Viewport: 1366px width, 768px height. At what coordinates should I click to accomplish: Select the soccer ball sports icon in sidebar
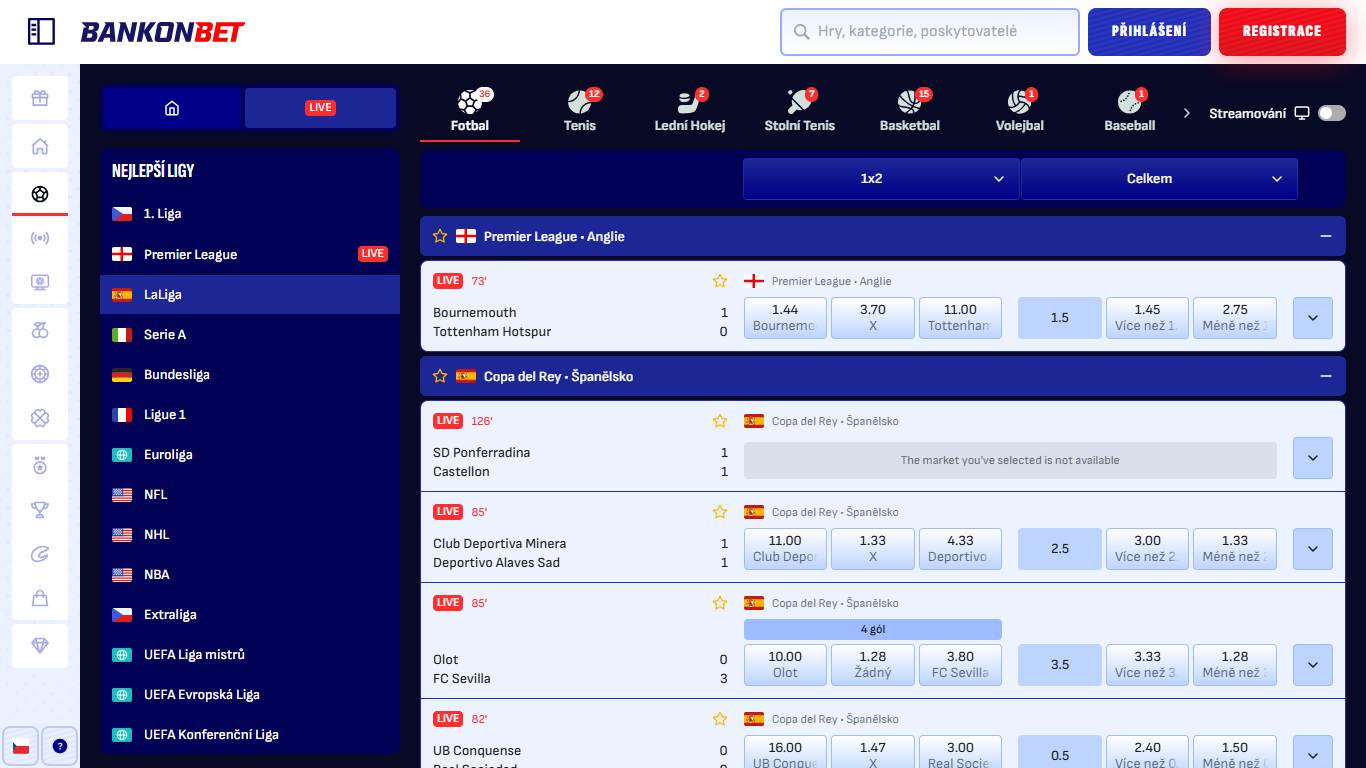(x=40, y=194)
